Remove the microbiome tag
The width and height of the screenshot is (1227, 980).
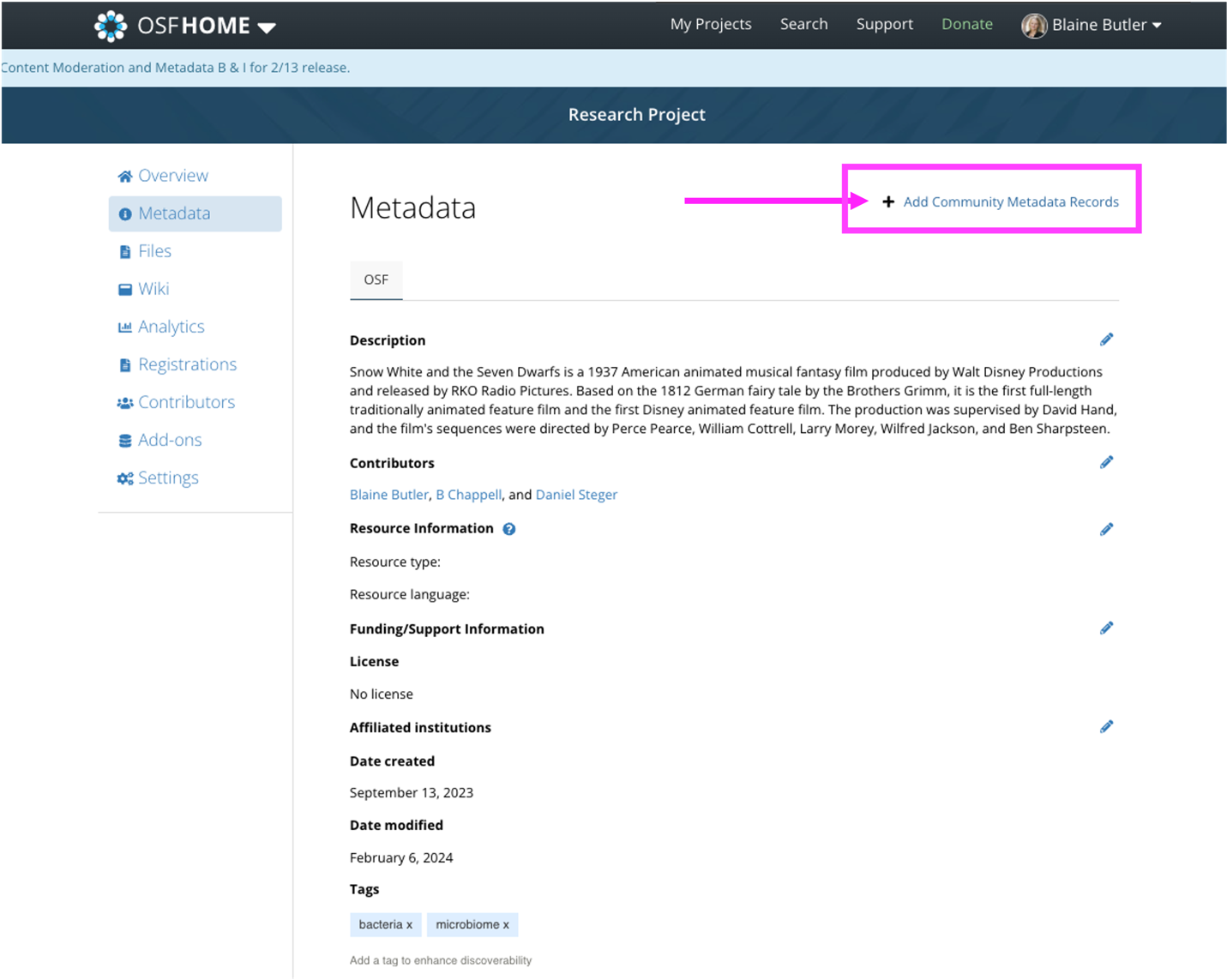(x=506, y=924)
